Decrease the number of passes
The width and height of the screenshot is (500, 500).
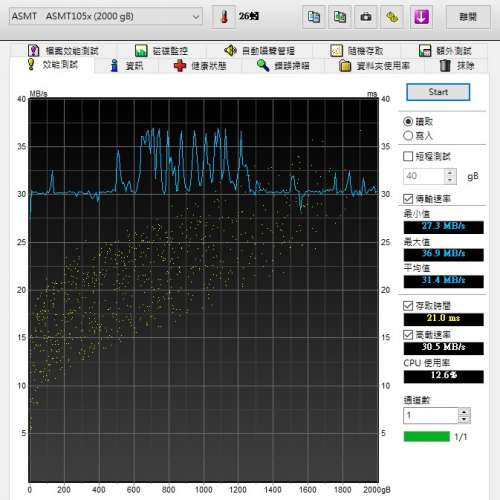click(x=464, y=419)
